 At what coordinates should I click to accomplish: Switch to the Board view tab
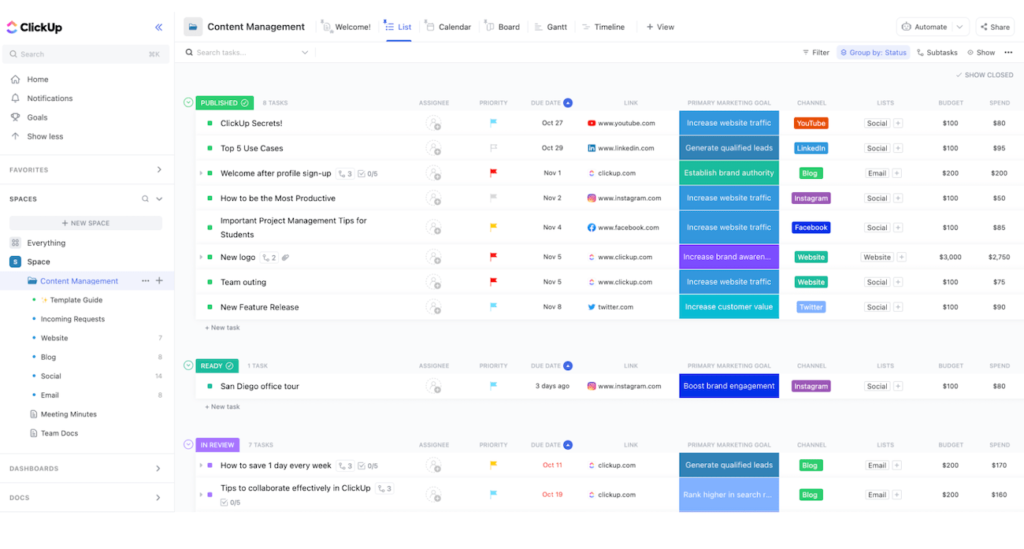point(501,27)
